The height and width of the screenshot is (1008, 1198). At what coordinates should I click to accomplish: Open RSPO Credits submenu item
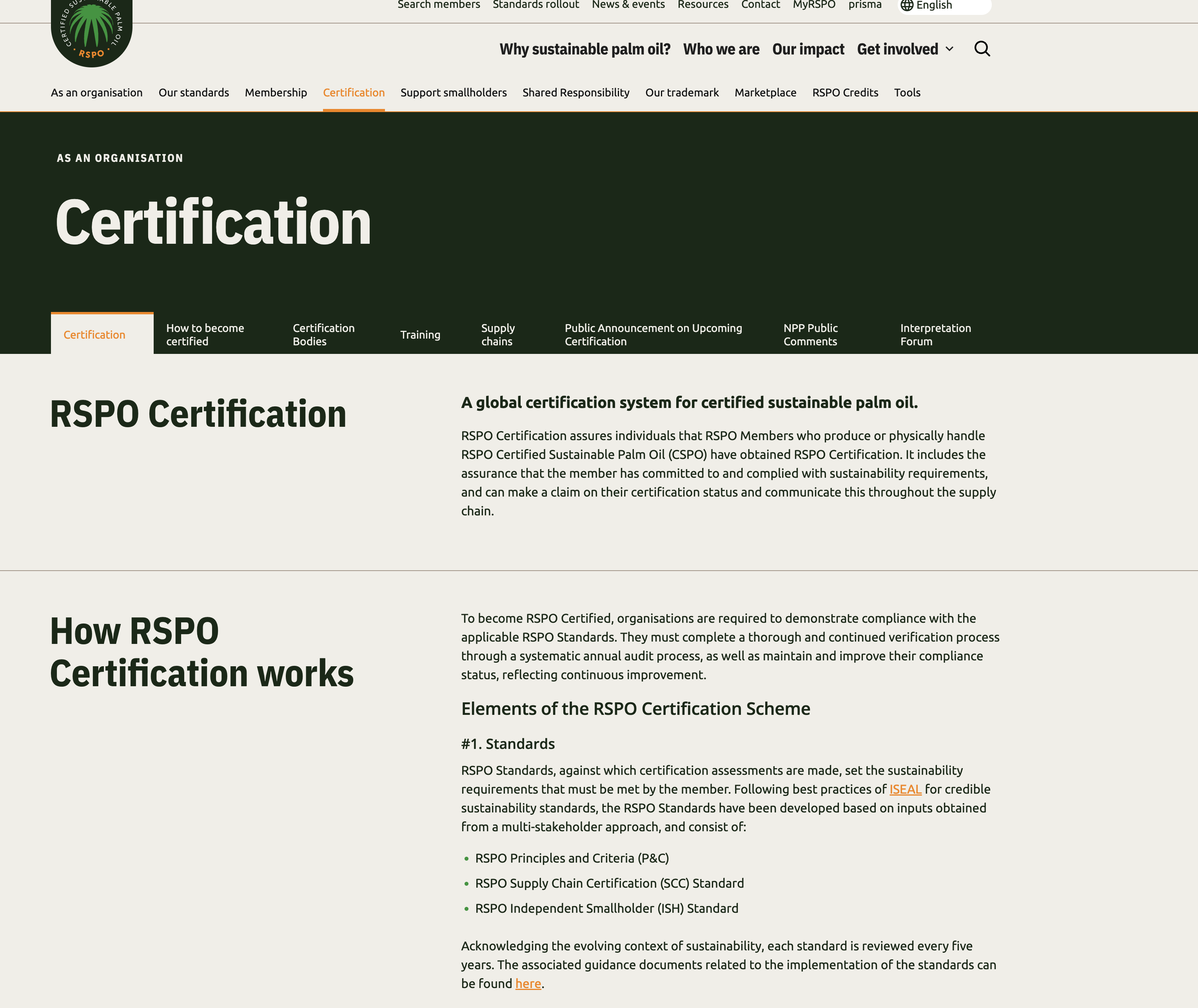pyautogui.click(x=845, y=92)
